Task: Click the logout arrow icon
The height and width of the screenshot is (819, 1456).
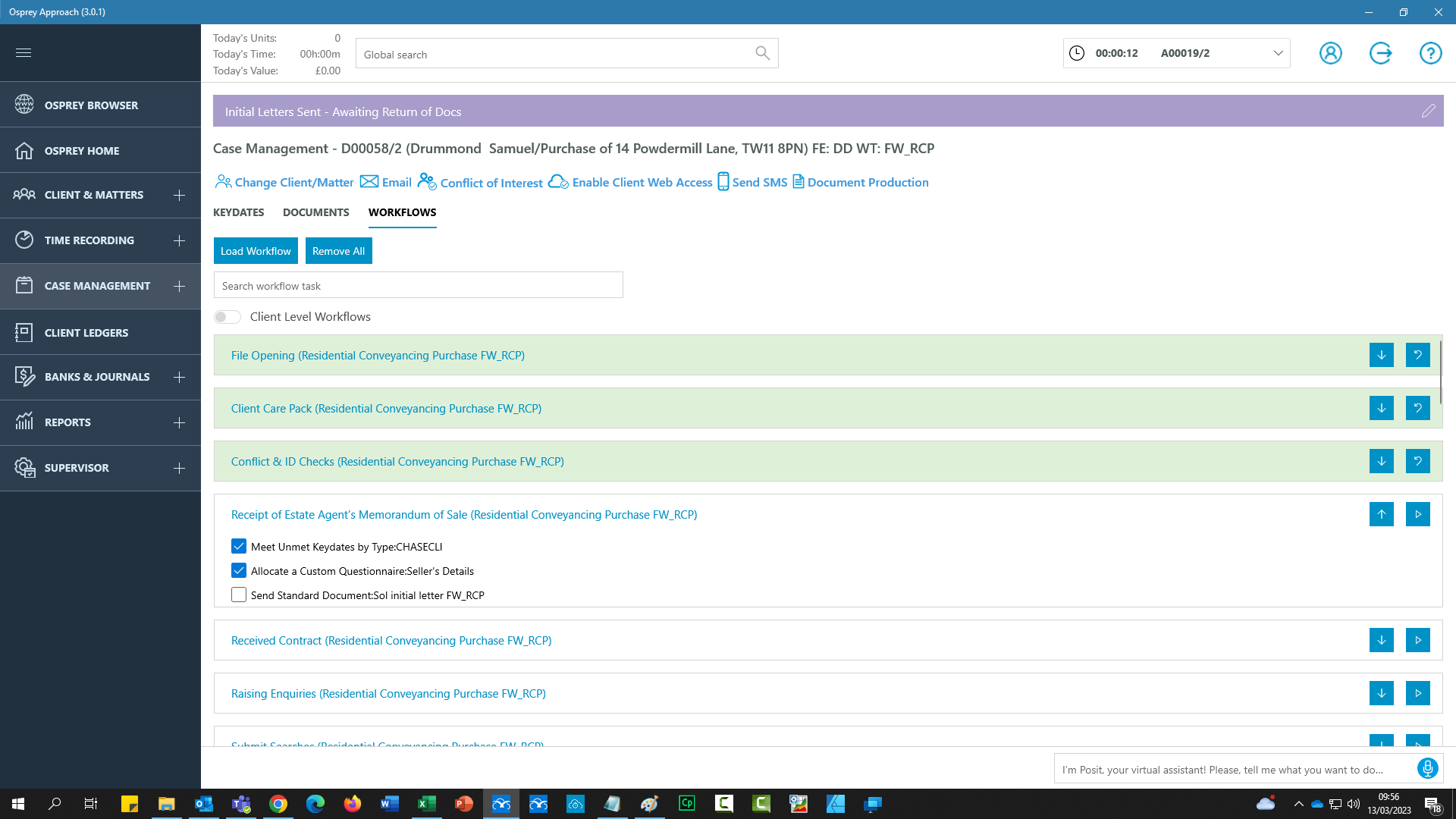Action: 1380,53
